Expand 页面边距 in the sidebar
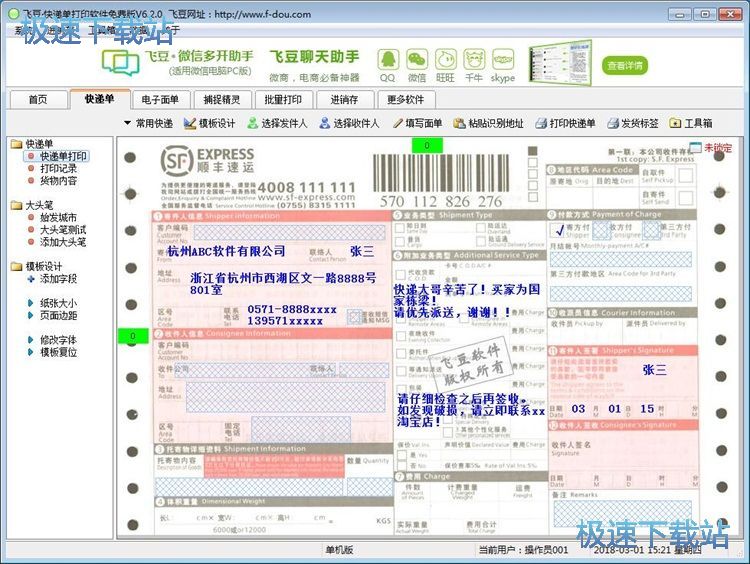Image resolution: width=750 pixels, height=564 pixels. point(53,316)
